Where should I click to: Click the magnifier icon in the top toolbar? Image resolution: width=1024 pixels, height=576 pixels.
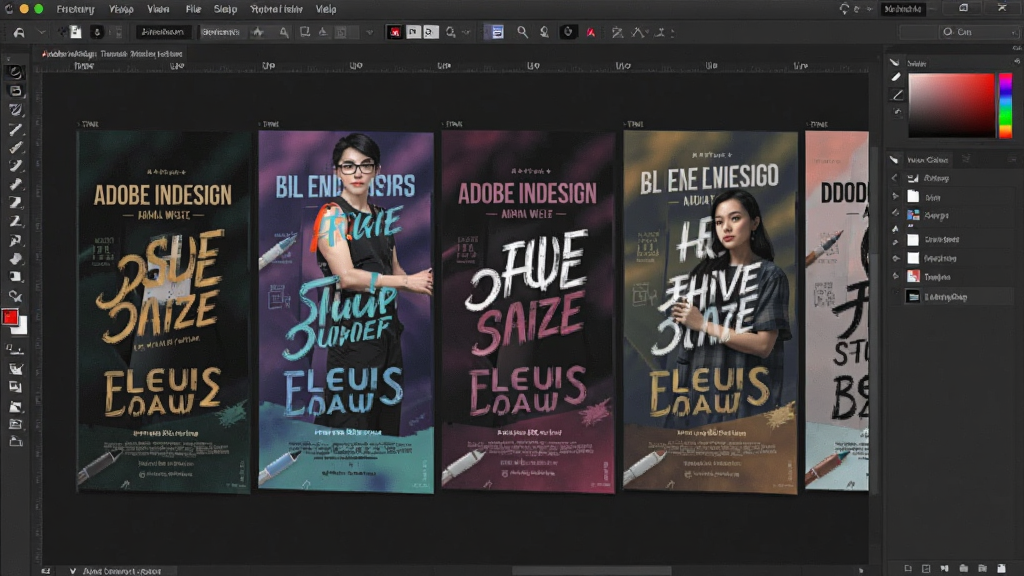click(x=522, y=32)
